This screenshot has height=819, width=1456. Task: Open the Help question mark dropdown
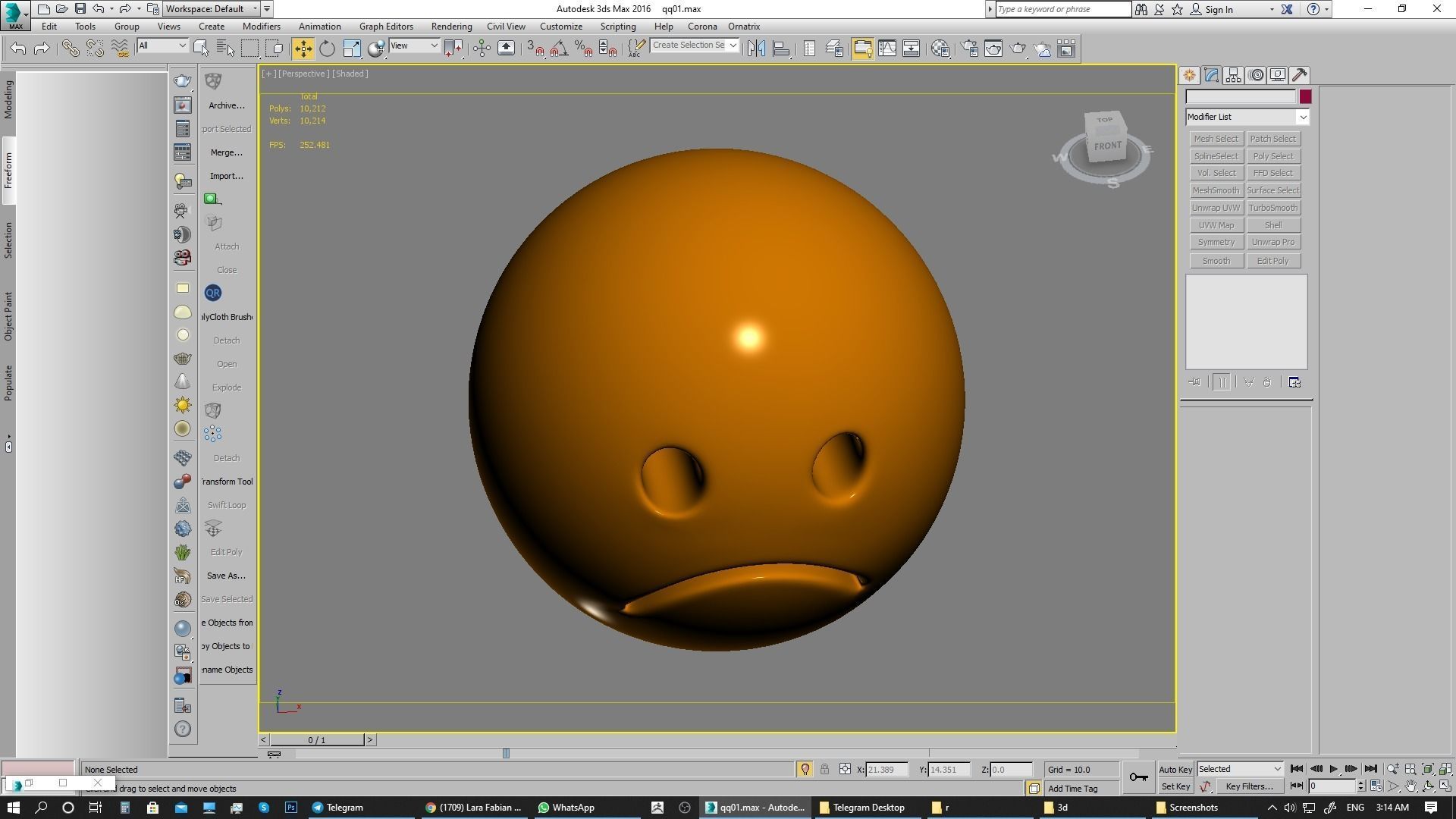point(1326,9)
